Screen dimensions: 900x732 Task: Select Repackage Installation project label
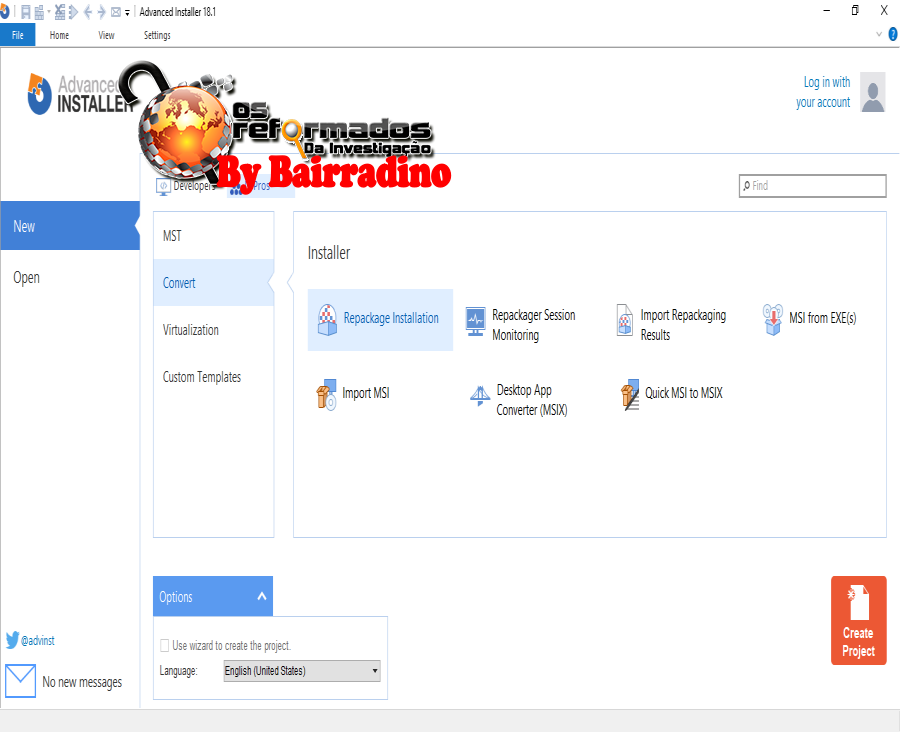click(x=391, y=317)
